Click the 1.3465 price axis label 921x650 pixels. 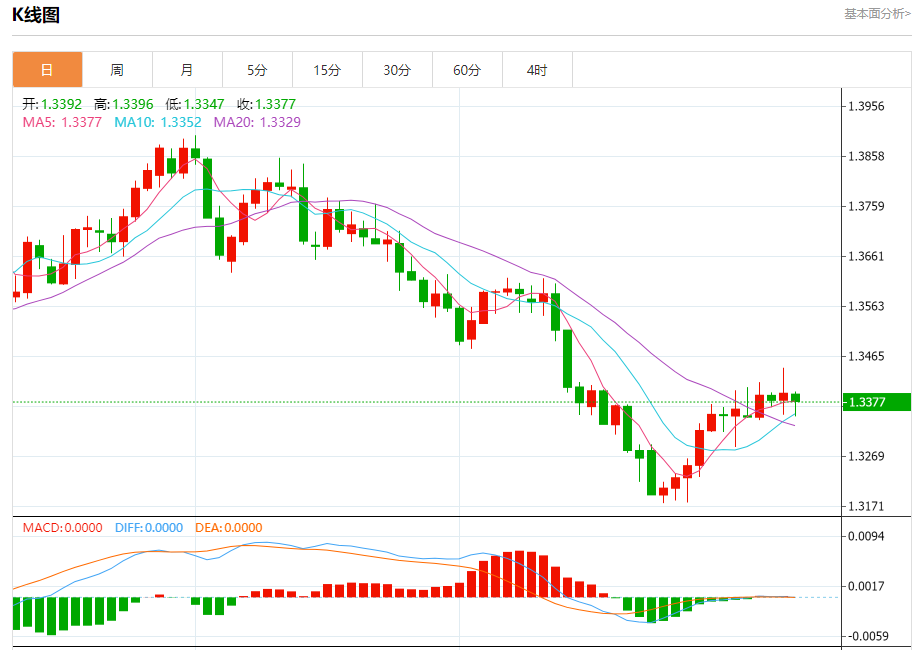tap(866, 356)
